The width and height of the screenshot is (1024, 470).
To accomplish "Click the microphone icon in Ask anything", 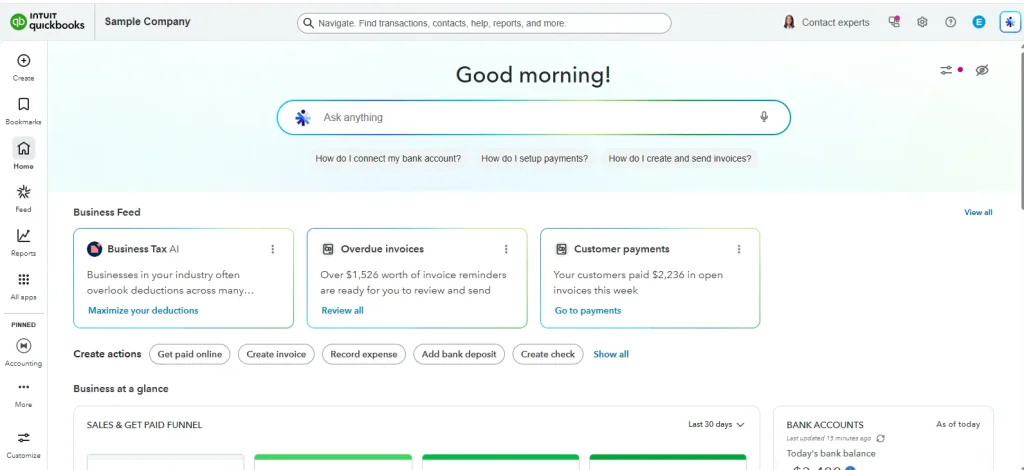I will click(x=763, y=117).
